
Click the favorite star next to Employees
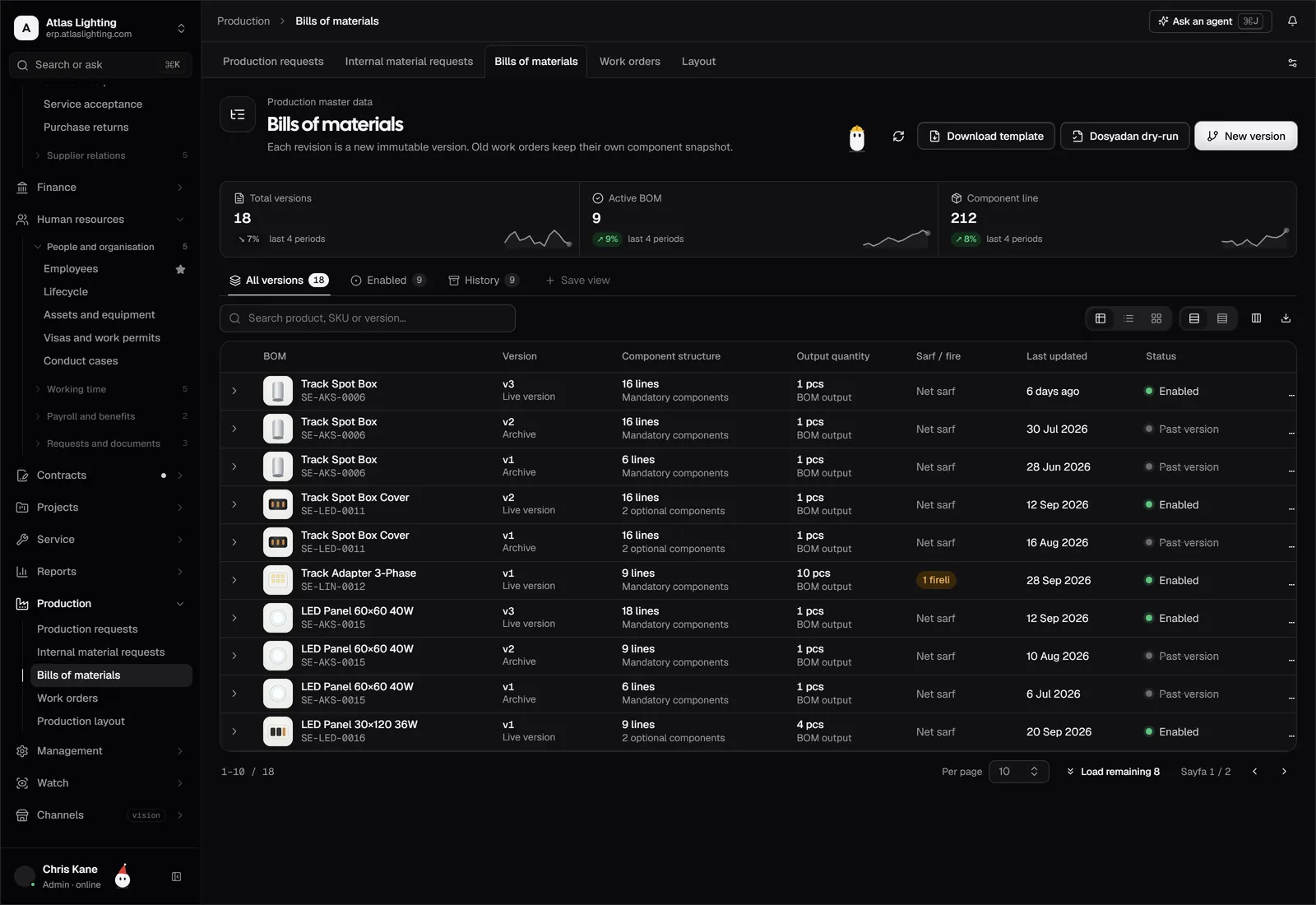[180, 269]
